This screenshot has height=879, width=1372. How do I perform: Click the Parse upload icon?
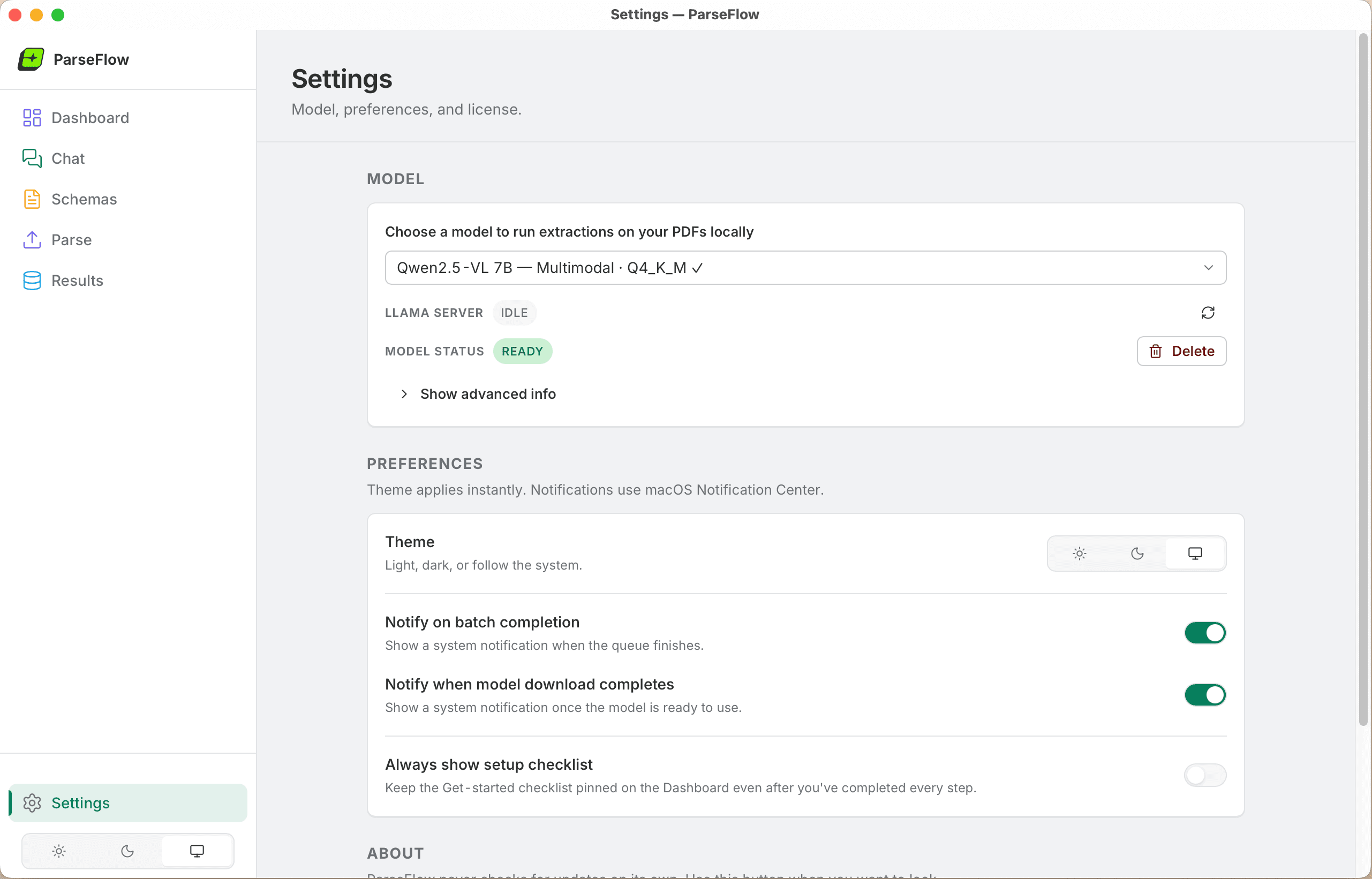[32, 240]
